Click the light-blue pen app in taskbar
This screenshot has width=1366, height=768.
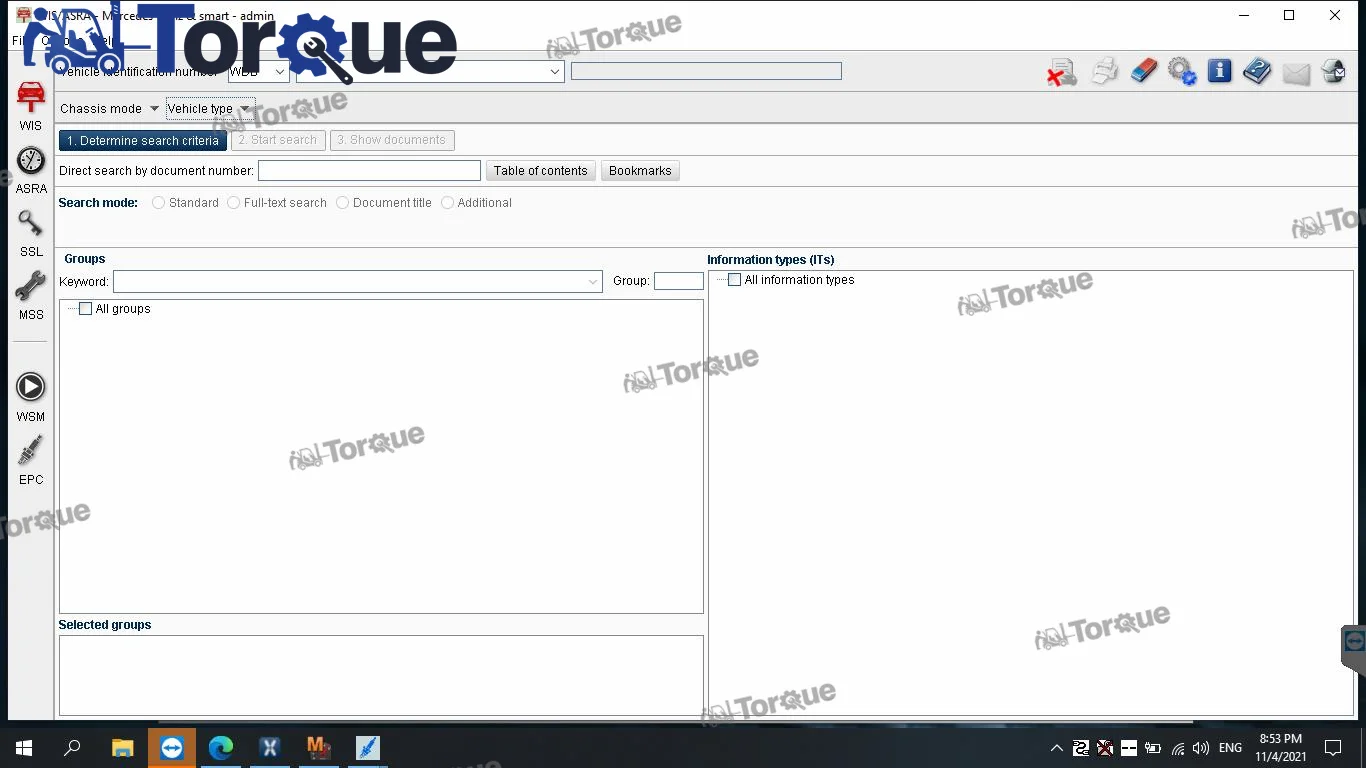coord(368,747)
